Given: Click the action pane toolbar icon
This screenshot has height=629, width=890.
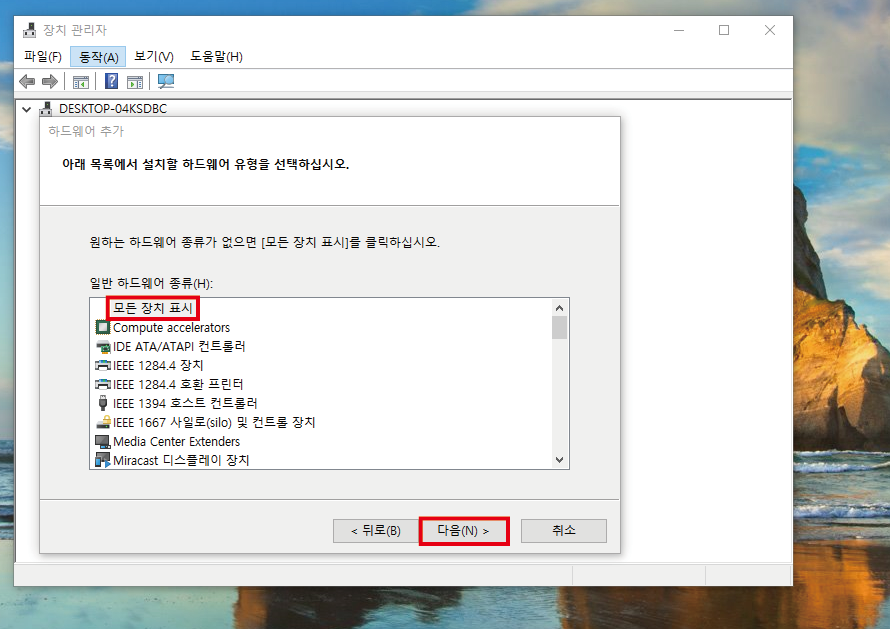Looking at the screenshot, I should [x=135, y=82].
